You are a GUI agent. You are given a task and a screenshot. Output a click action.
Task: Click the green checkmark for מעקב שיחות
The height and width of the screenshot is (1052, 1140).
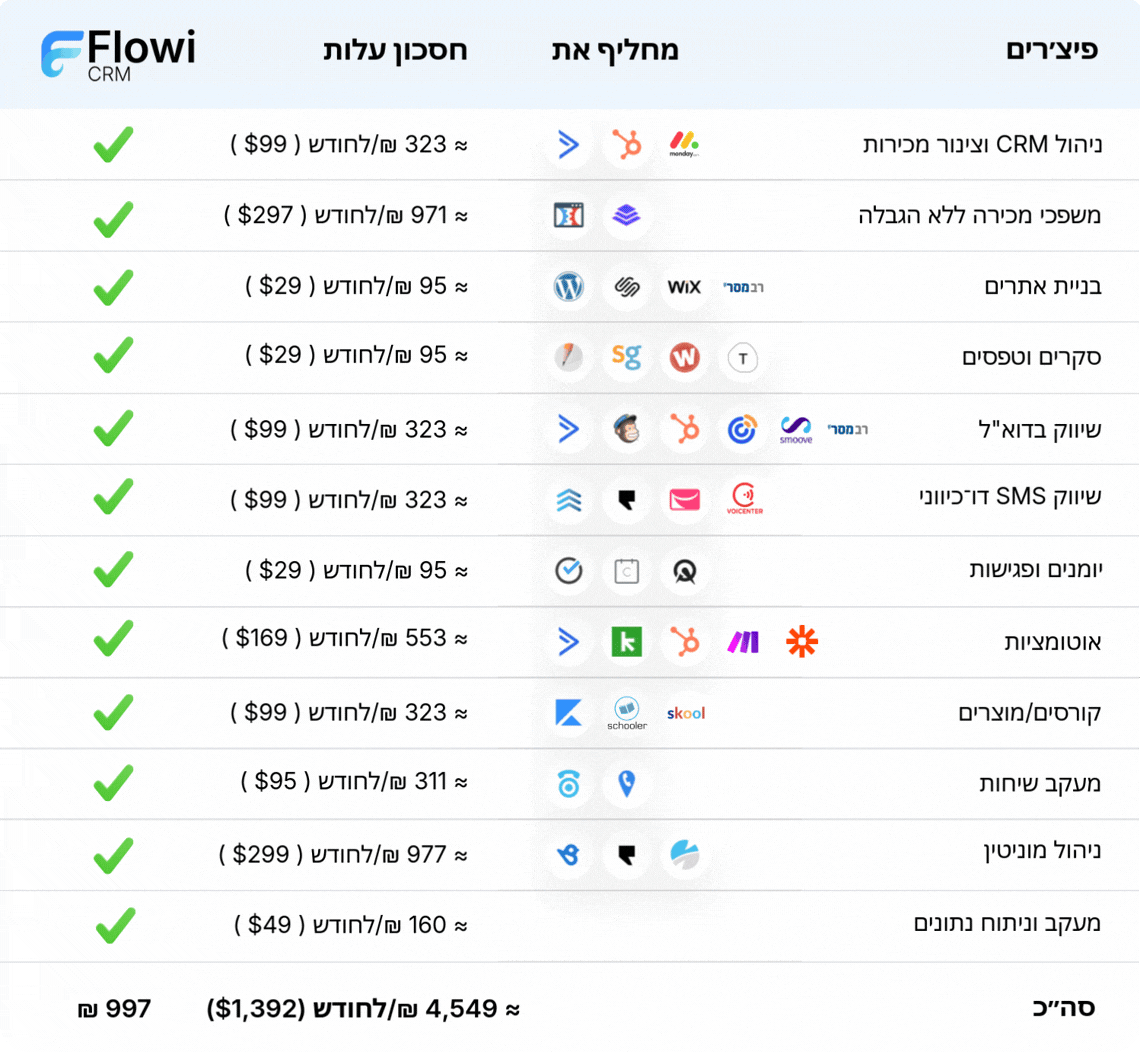113,783
